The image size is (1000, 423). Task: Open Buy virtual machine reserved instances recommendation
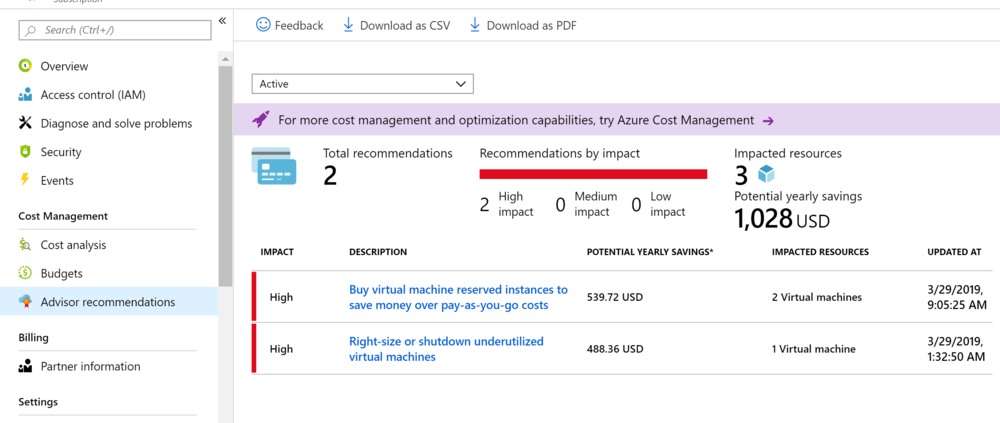458,297
